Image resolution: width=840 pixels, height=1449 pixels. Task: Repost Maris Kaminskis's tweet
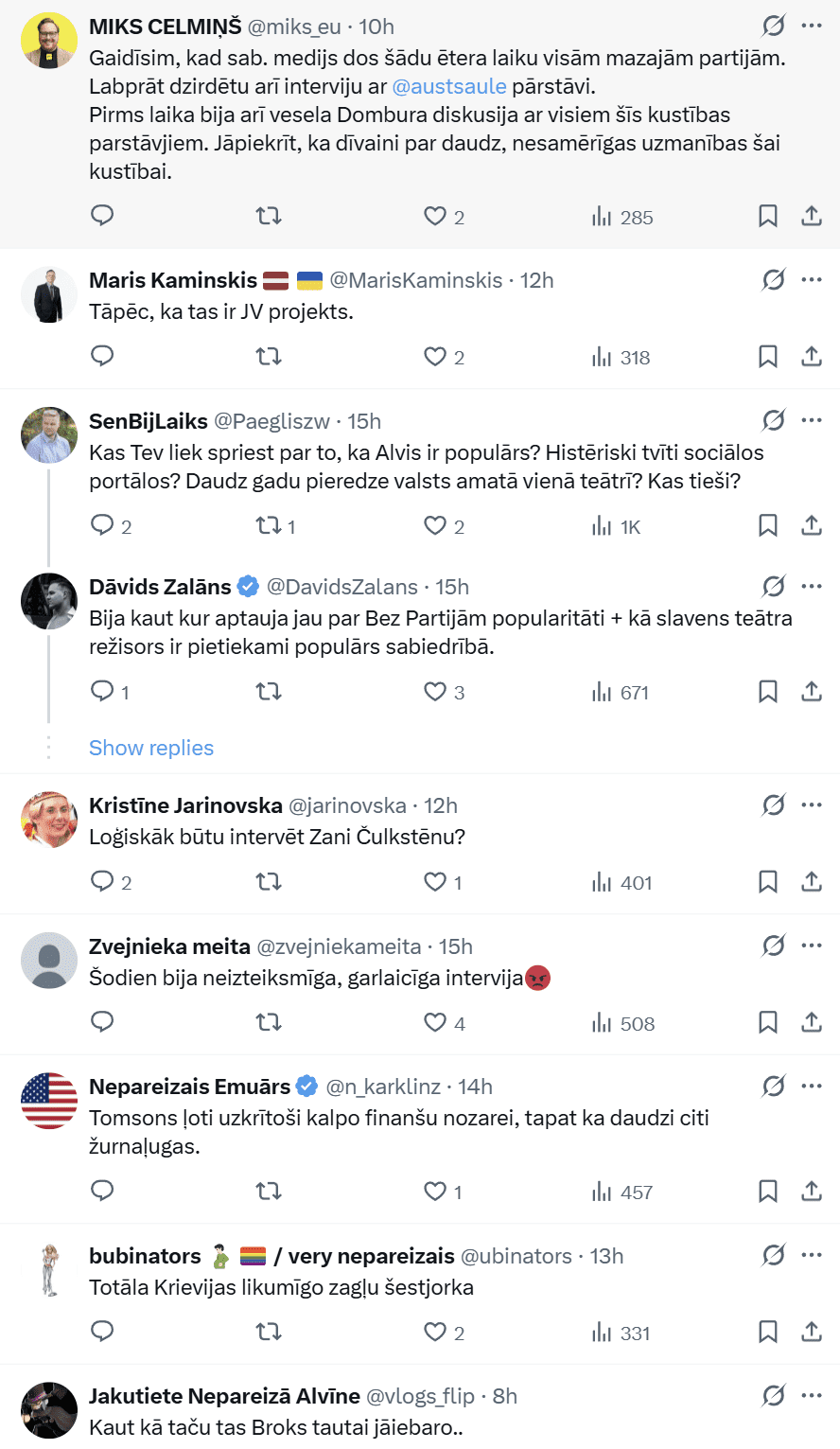(x=269, y=357)
